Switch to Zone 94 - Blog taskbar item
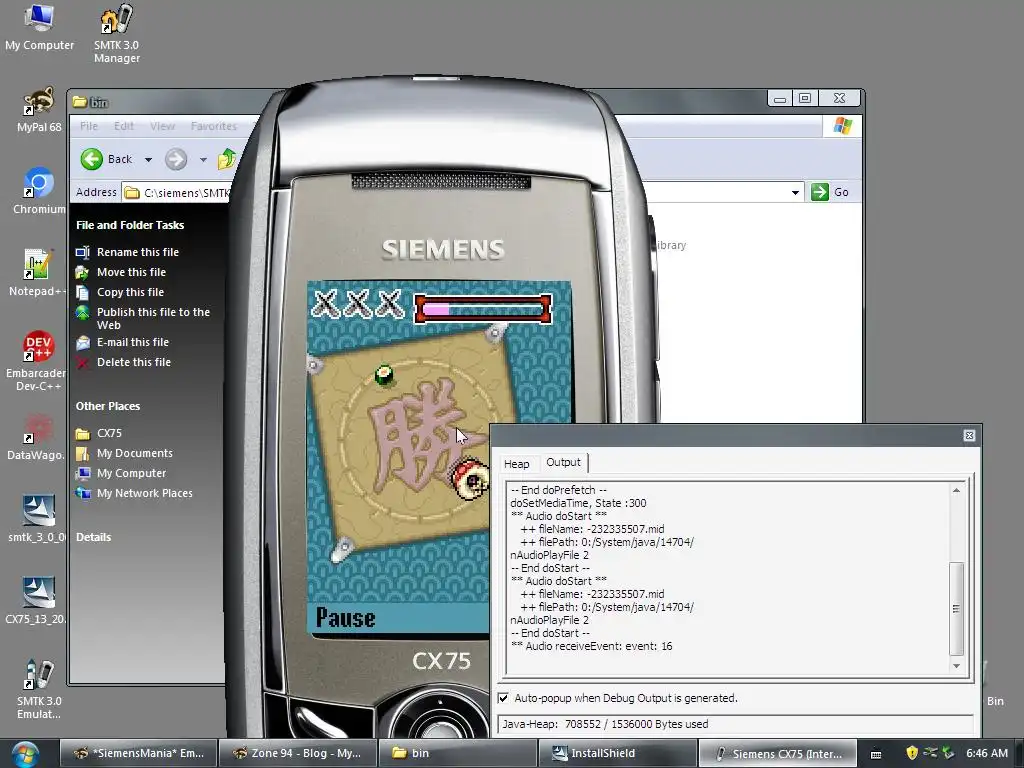 (x=298, y=754)
